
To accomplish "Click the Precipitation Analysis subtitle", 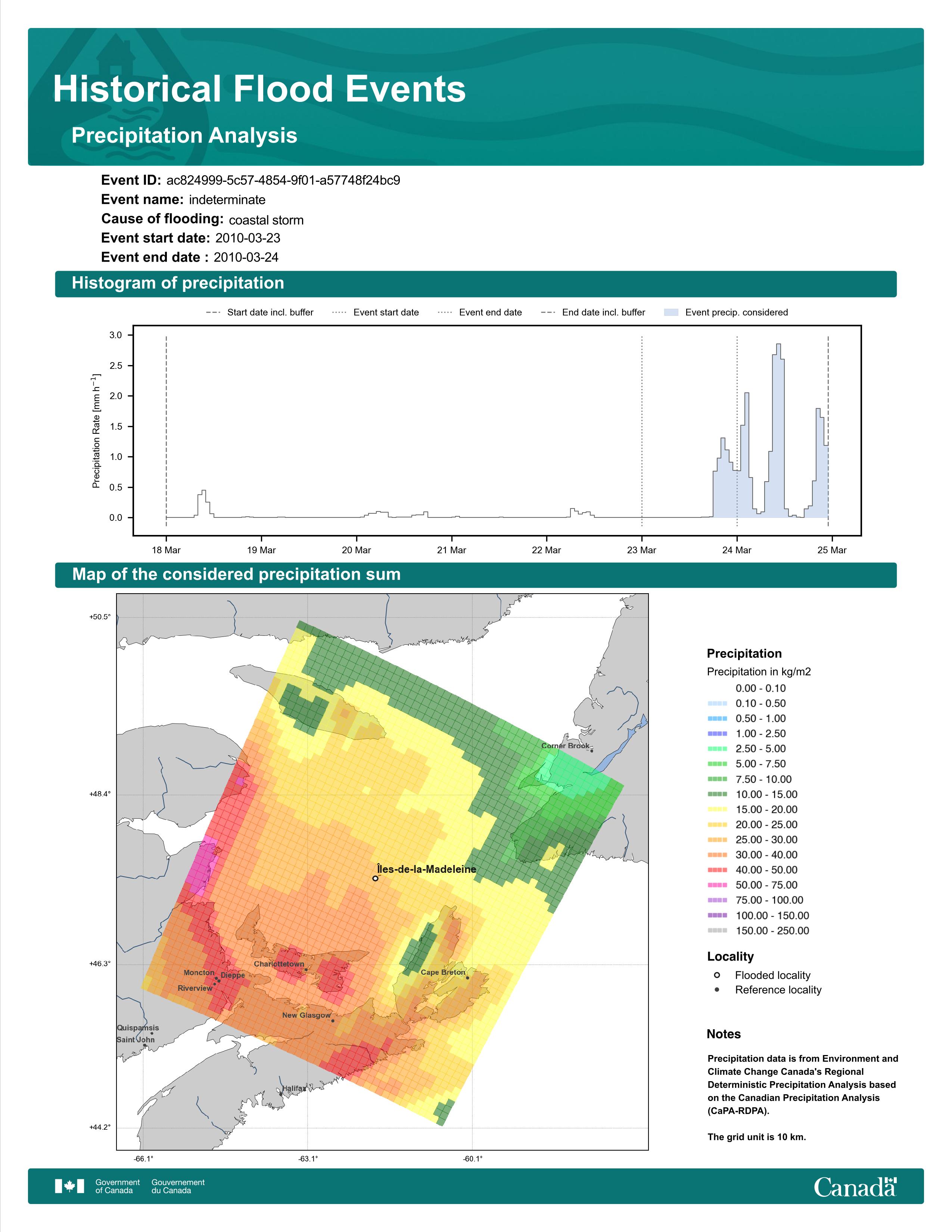I will pyautogui.click(x=184, y=136).
